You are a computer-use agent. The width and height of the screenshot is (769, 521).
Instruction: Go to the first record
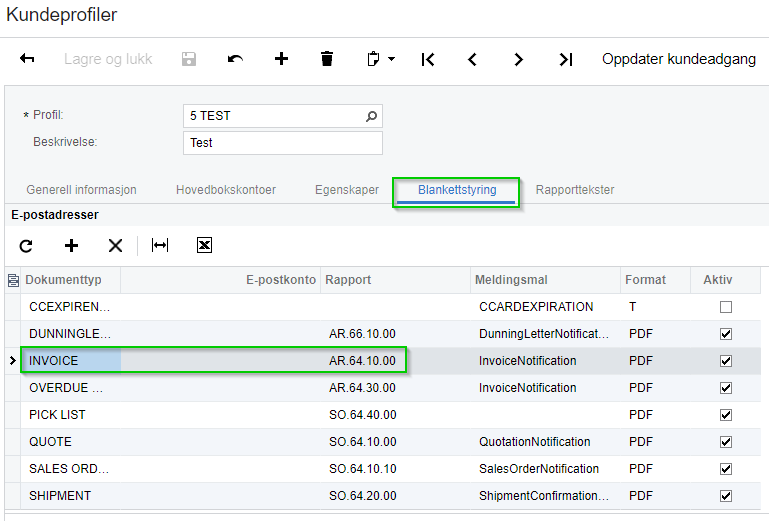[428, 59]
